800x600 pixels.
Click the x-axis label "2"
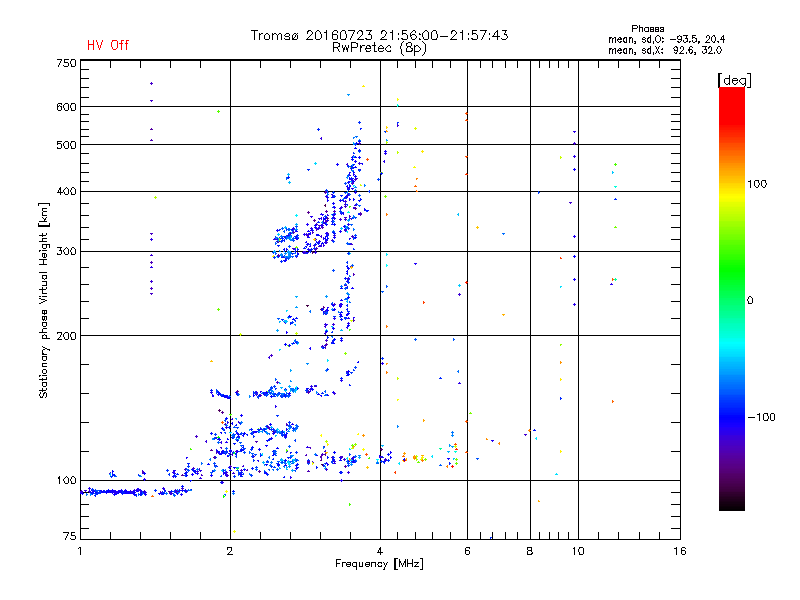pyautogui.click(x=230, y=551)
